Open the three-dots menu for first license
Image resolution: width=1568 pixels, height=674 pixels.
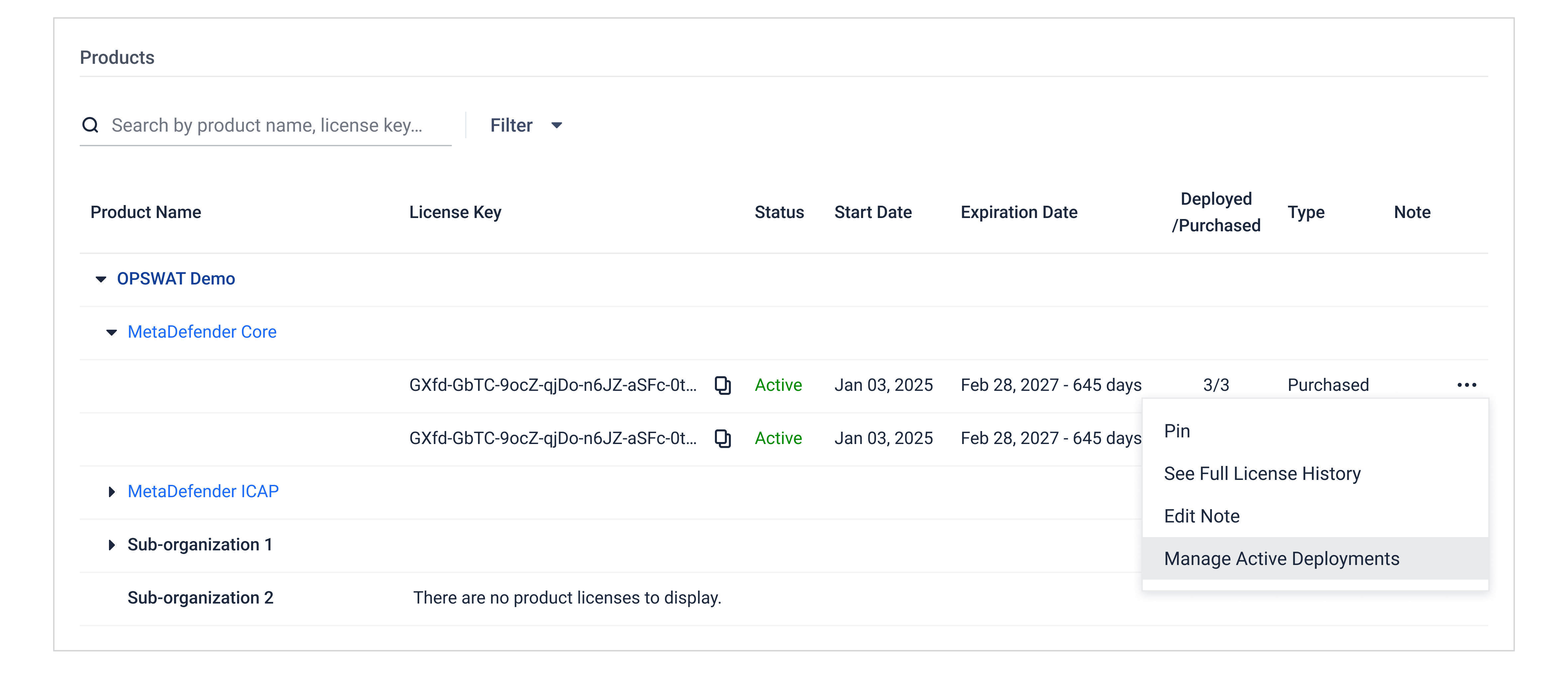pyautogui.click(x=1466, y=385)
